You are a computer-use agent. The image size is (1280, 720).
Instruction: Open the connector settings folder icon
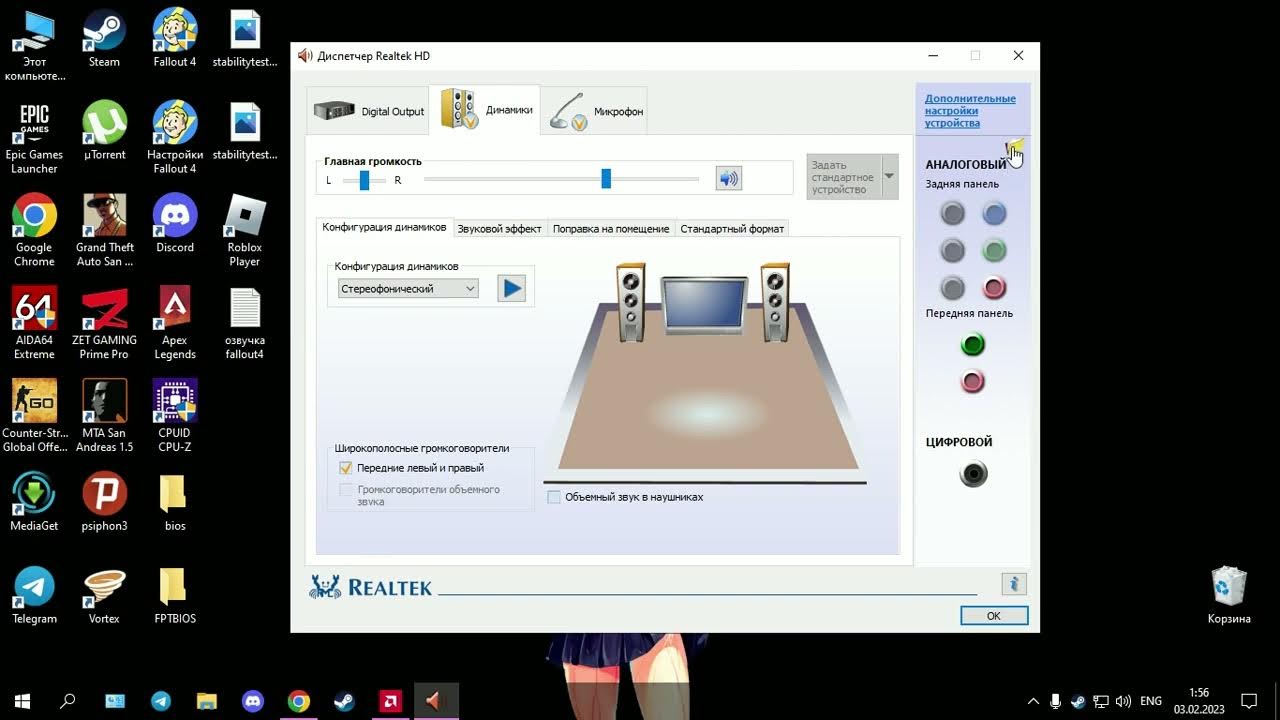(x=1015, y=148)
